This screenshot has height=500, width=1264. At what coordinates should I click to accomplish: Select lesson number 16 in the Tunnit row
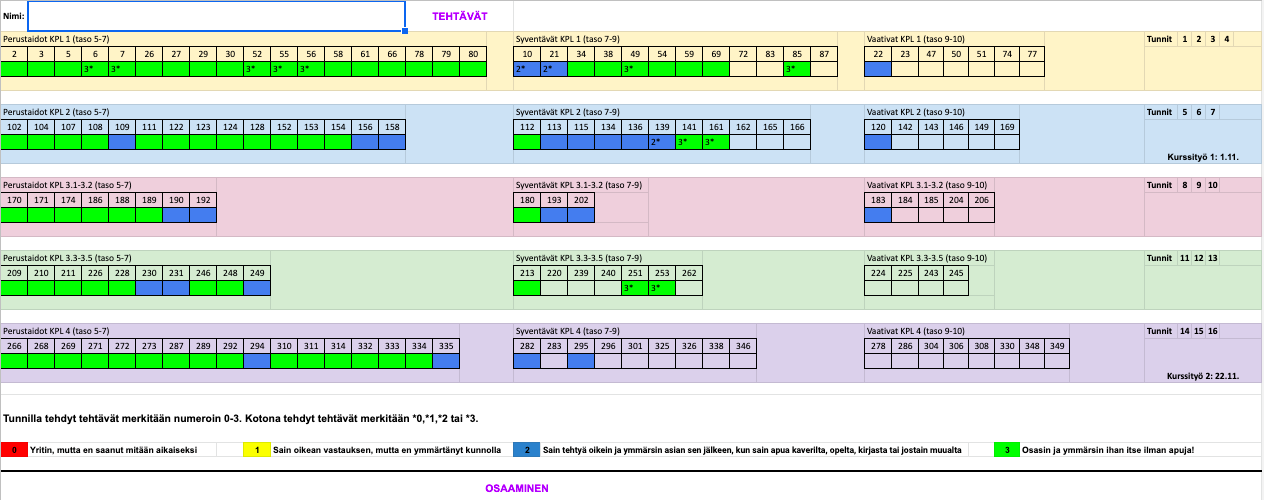tap(1213, 331)
